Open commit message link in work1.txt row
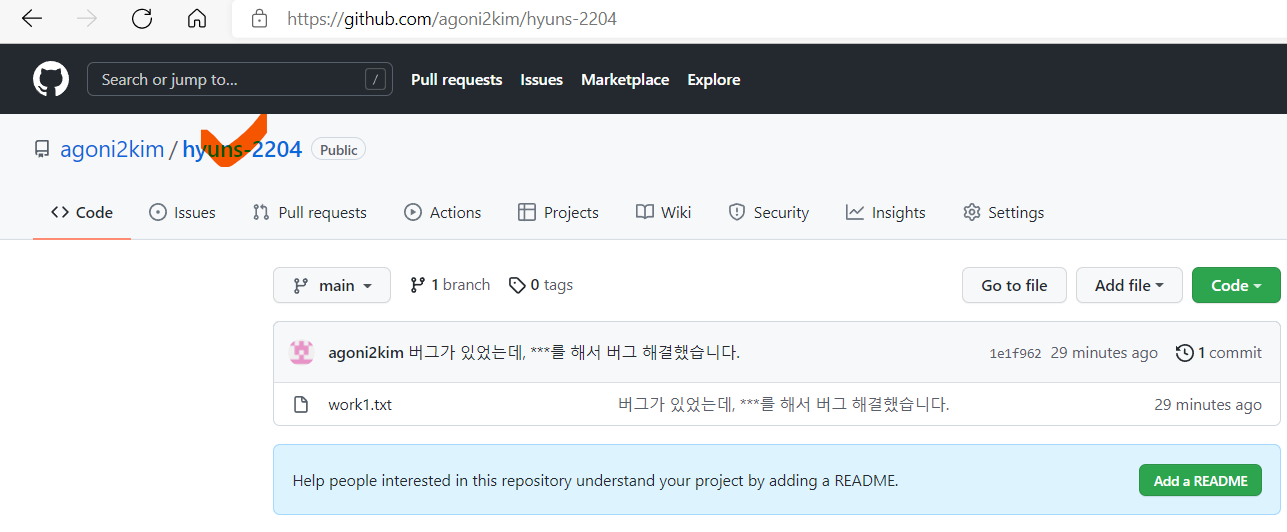Viewport: 1287px width, 532px height. coord(783,405)
